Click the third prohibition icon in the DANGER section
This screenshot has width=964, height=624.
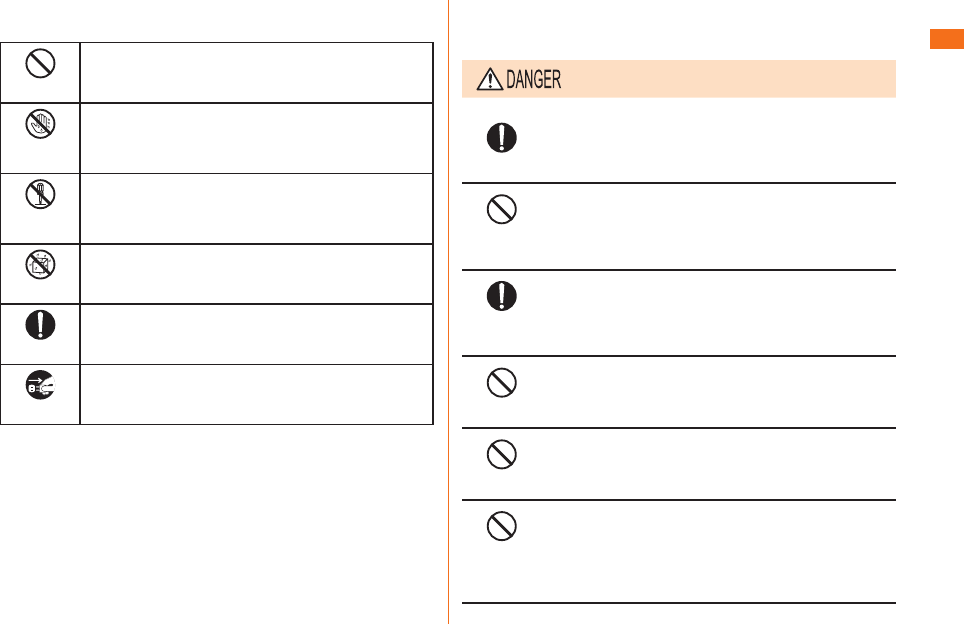click(x=502, y=455)
